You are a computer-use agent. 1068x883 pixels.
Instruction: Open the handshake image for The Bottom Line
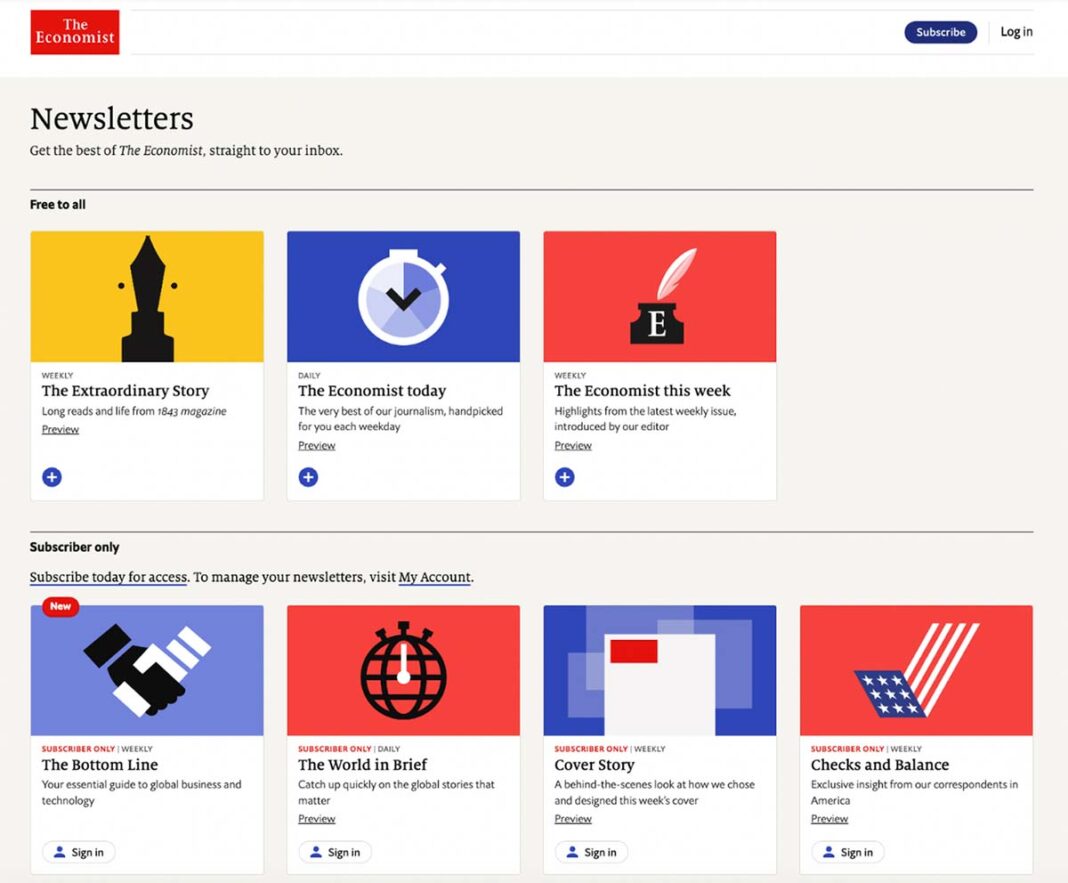[147, 670]
